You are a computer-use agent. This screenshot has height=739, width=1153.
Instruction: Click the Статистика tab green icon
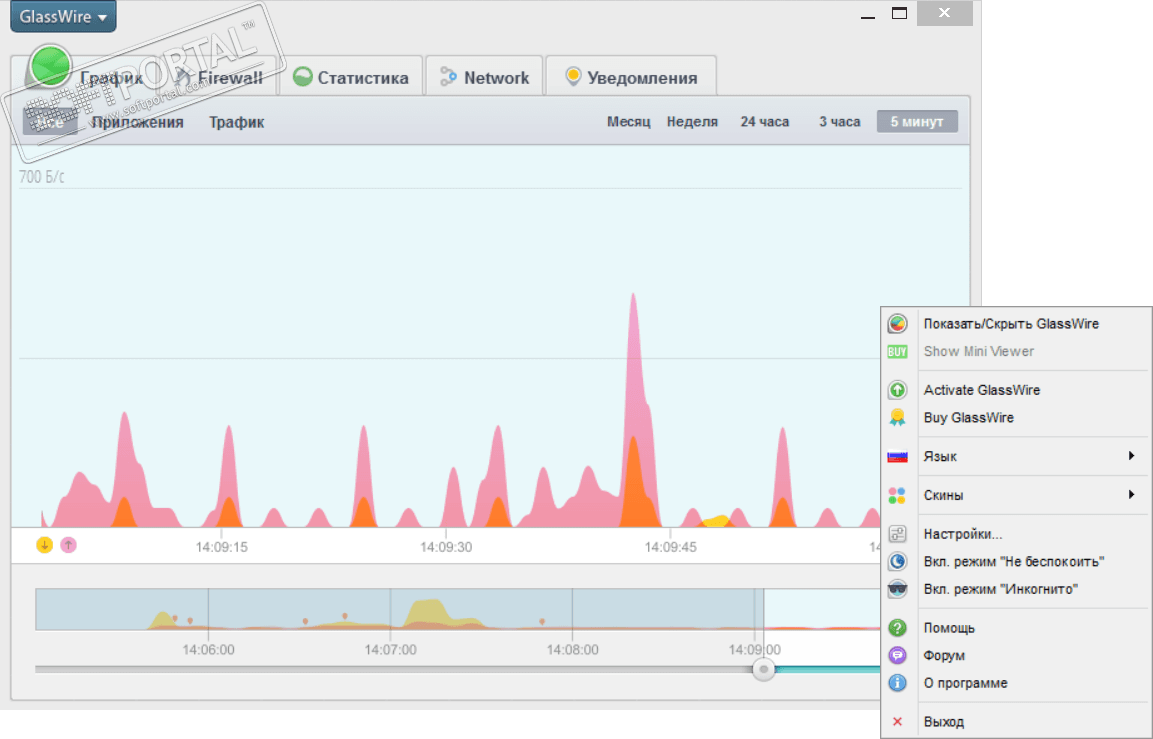[302, 76]
